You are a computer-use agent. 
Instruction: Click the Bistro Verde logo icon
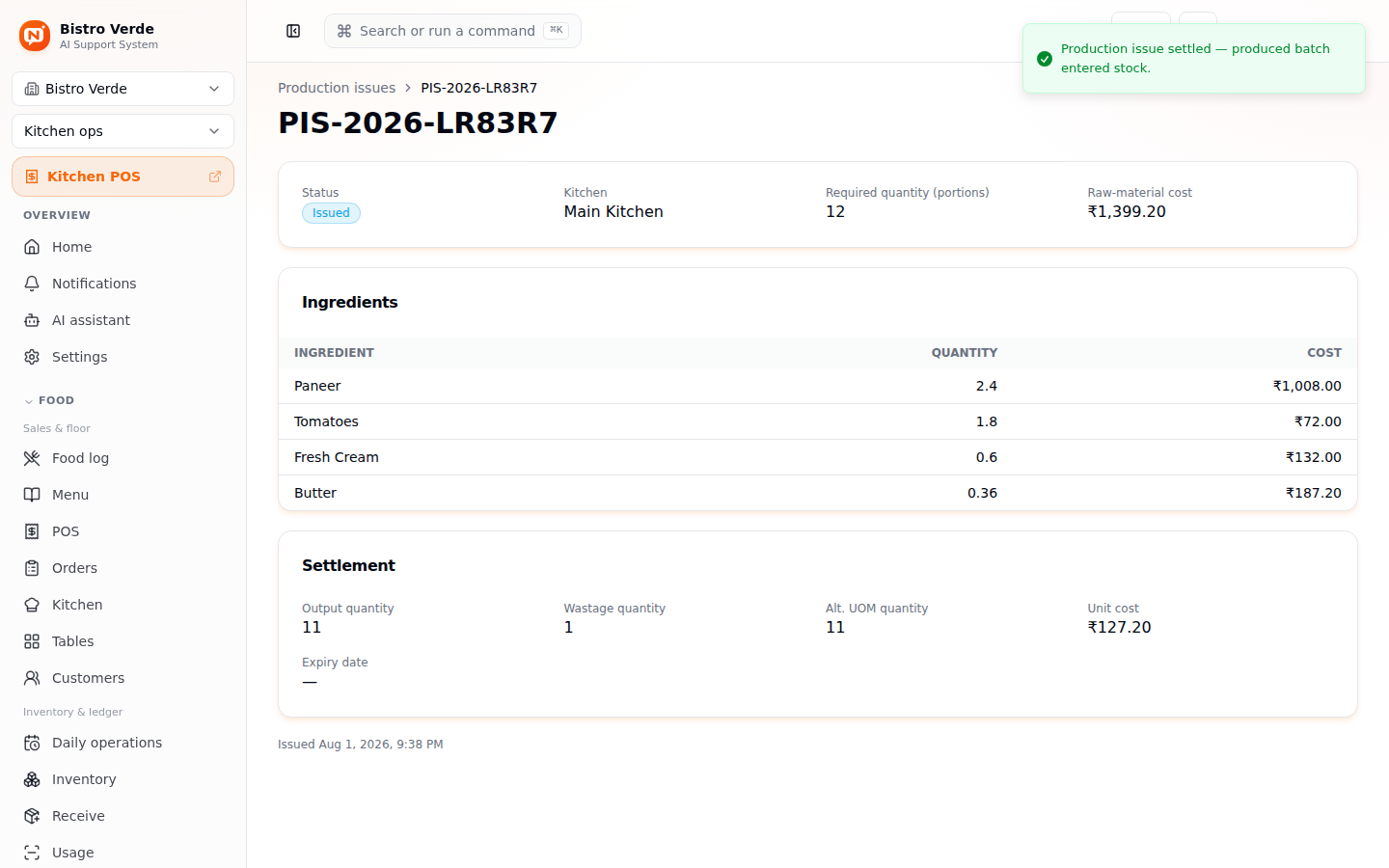click(x=35, y=36)
